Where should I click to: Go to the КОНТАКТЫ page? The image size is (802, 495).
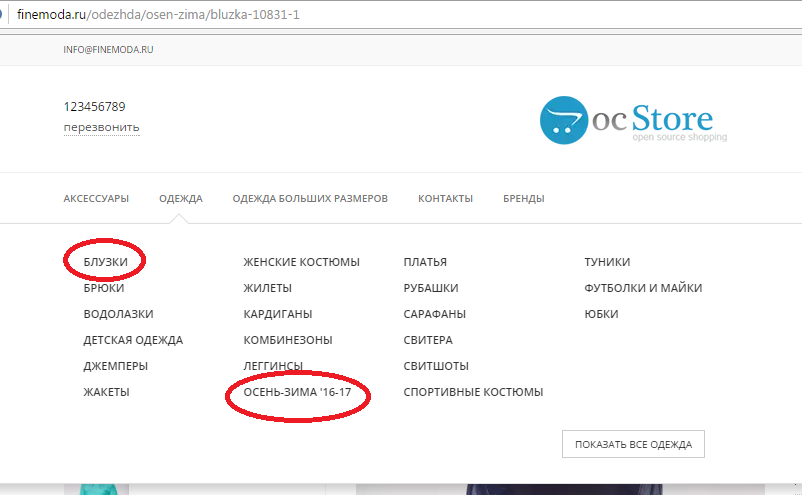click(445, 198)
